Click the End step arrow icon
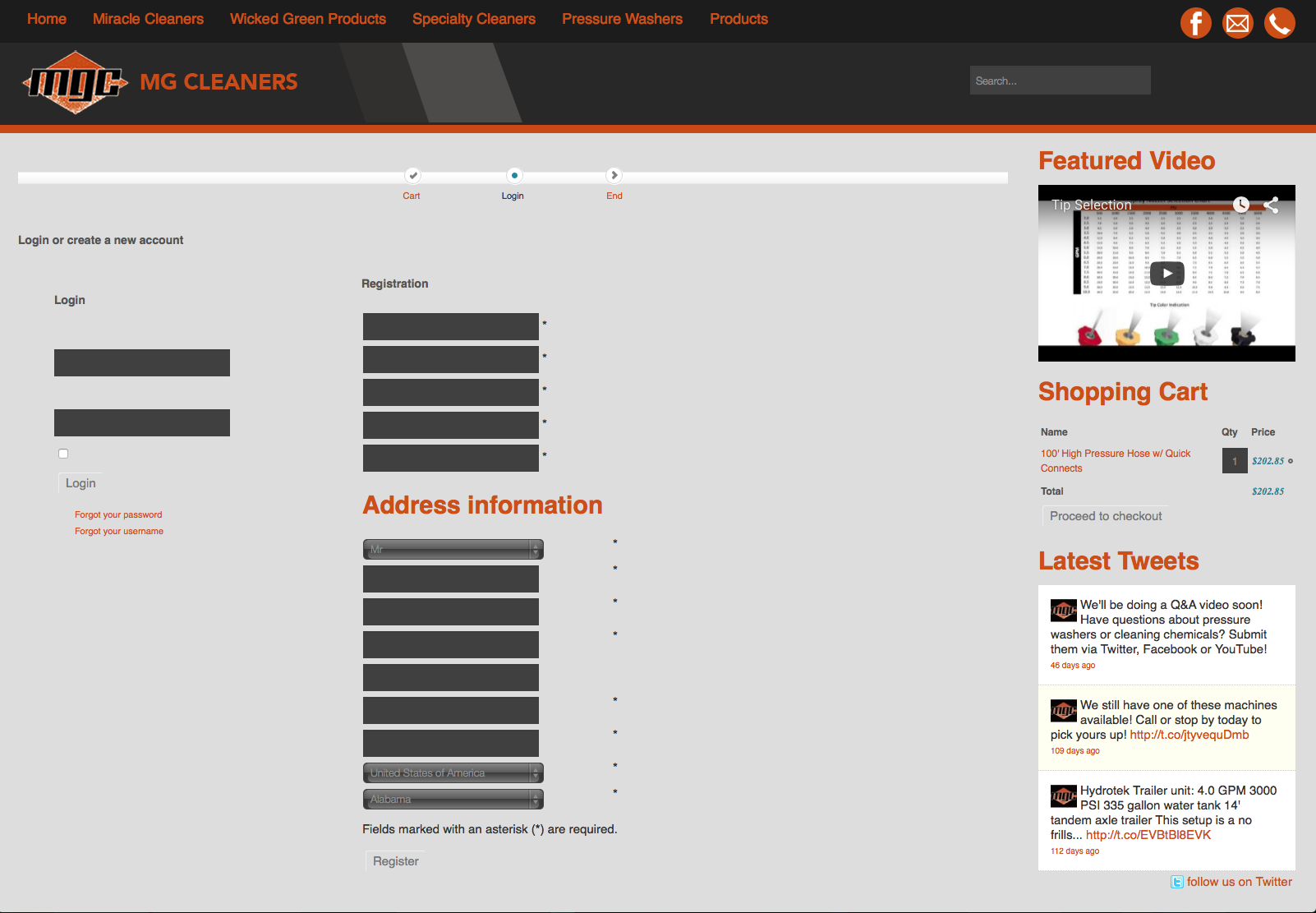Image resolution: width=1316 pixels, height=913 pixels. [x=614, y=175]
